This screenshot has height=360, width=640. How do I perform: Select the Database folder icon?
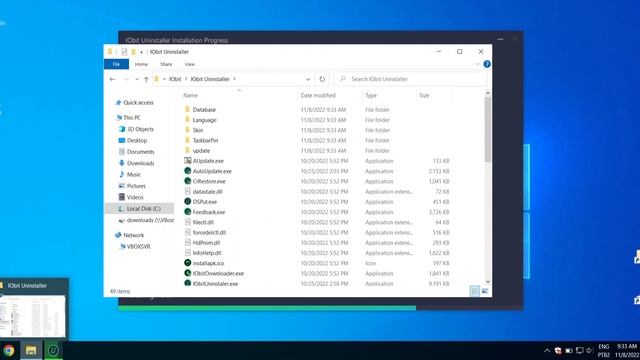187,109
